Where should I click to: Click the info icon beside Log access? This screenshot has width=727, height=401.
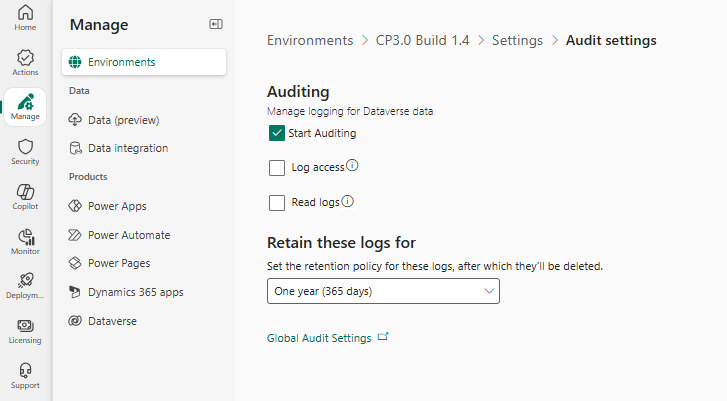click(x=352, y=166)
